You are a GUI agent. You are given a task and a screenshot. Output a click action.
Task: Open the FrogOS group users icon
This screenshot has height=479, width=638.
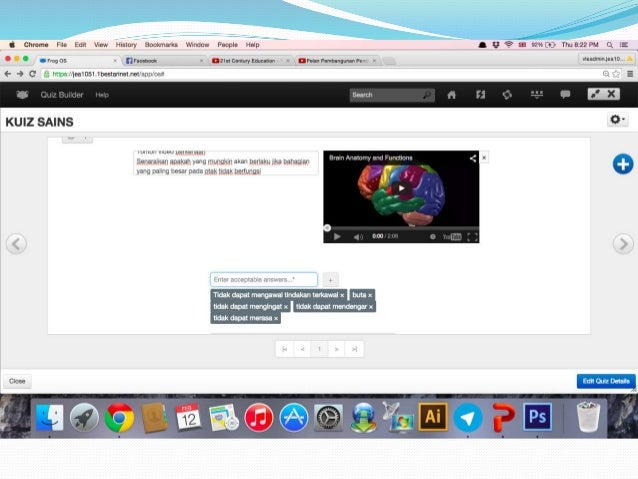click(x=537, y=95)
